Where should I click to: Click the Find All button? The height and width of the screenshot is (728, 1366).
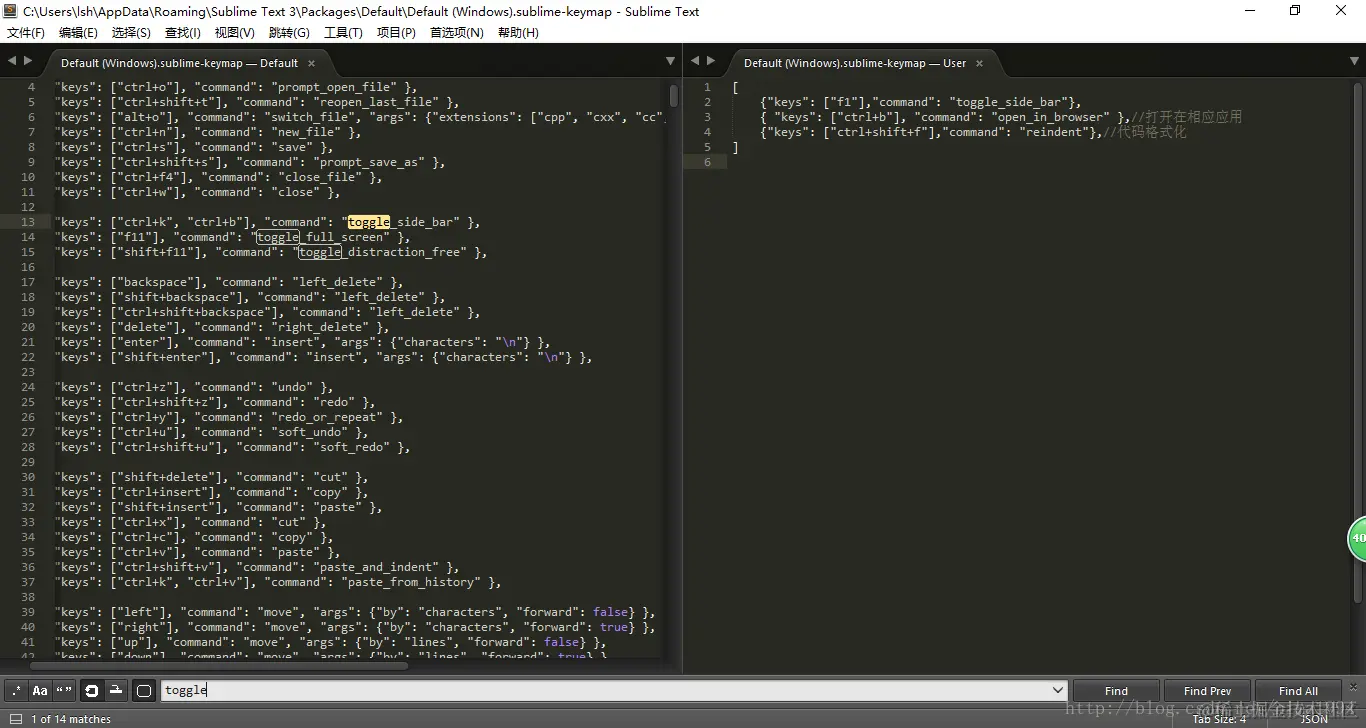(x=1298, y=691)
